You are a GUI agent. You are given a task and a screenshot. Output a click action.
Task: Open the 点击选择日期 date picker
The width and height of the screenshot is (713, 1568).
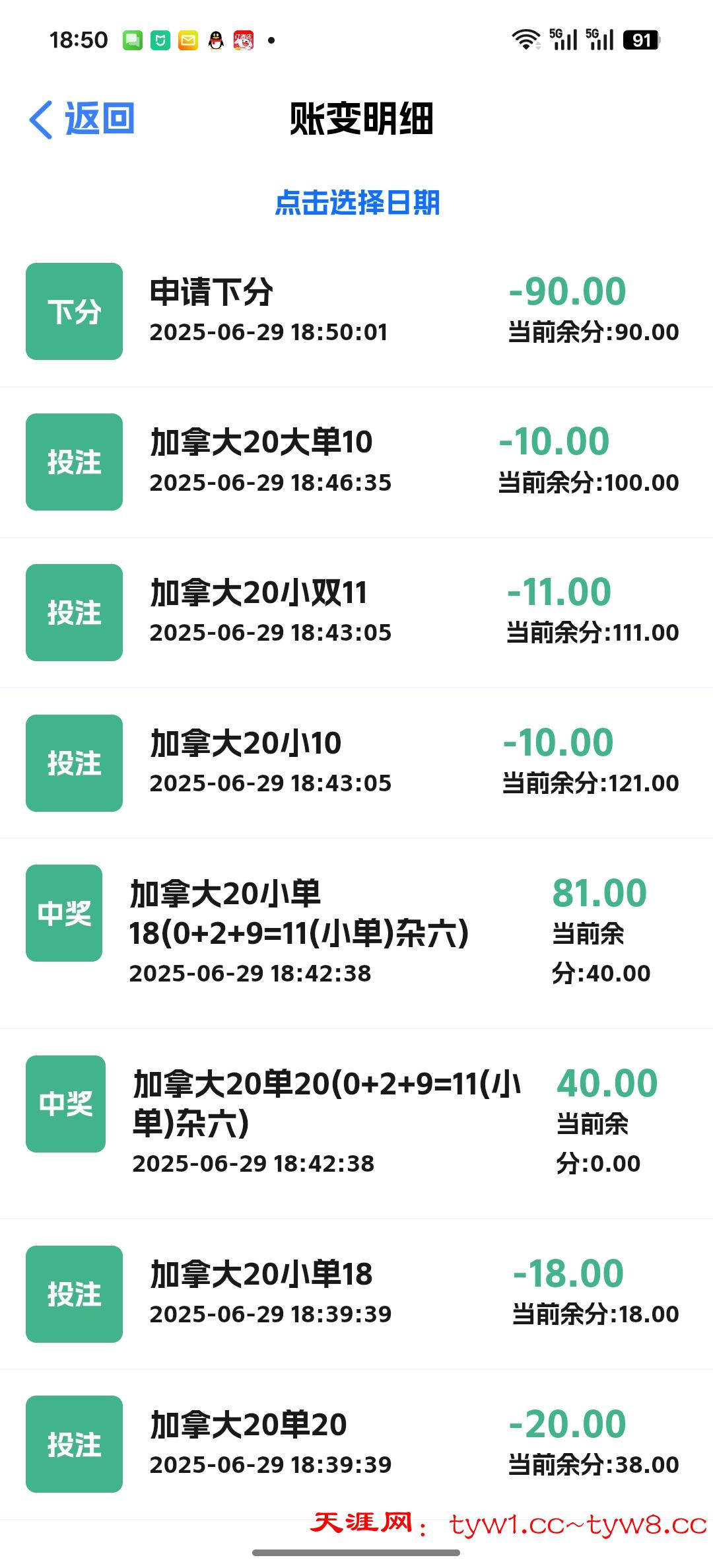pos(357,203)
